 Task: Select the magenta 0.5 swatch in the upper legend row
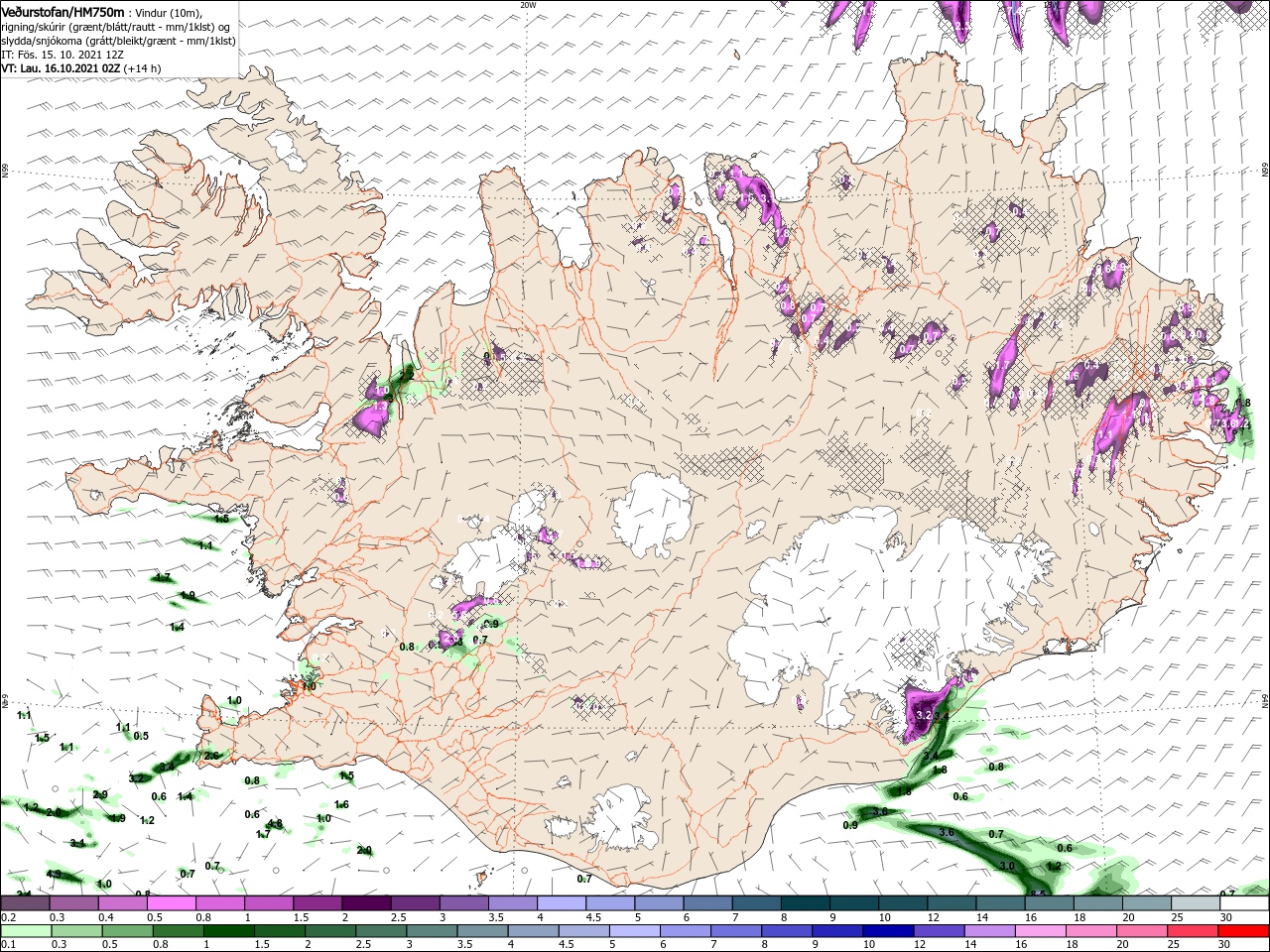(x=171, y=903)
